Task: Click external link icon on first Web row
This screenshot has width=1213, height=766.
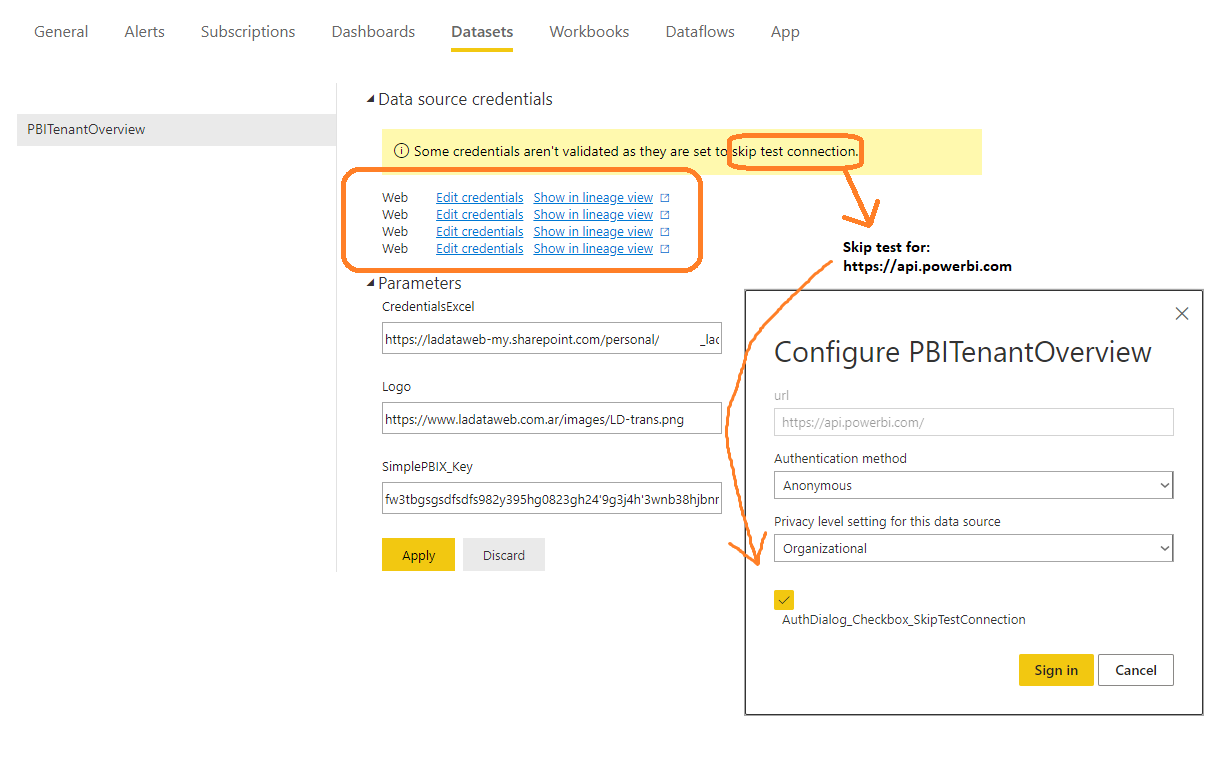Action: (x=665, y=198)
